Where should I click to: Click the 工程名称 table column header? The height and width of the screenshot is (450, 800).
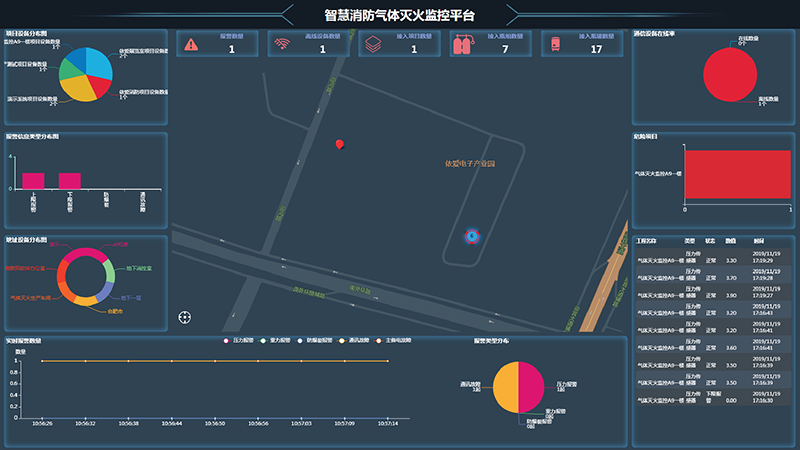tap(646, 241)
